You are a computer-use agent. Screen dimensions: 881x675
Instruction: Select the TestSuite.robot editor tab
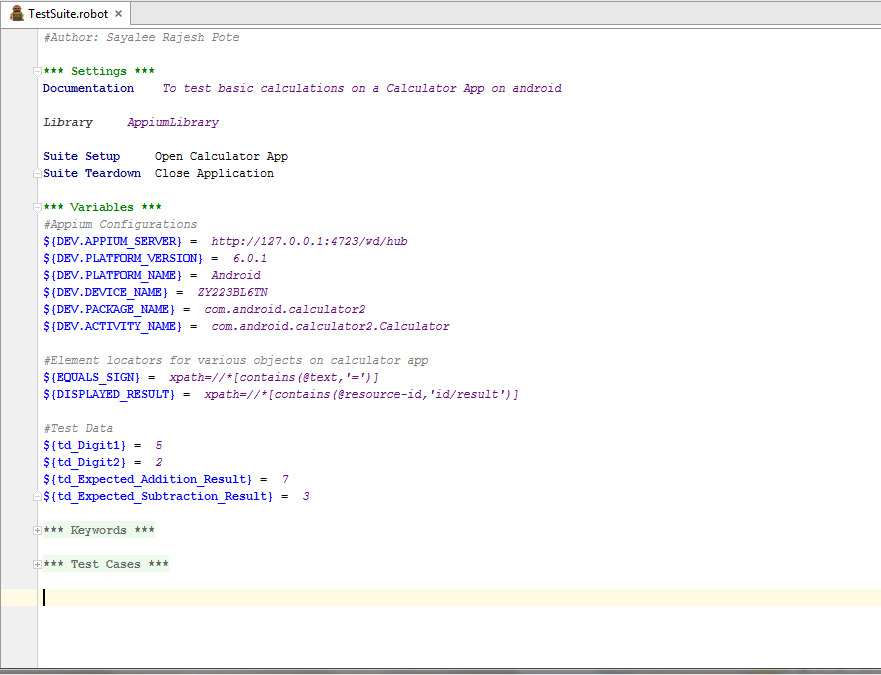pyautogui.click(x=68, y=14)
